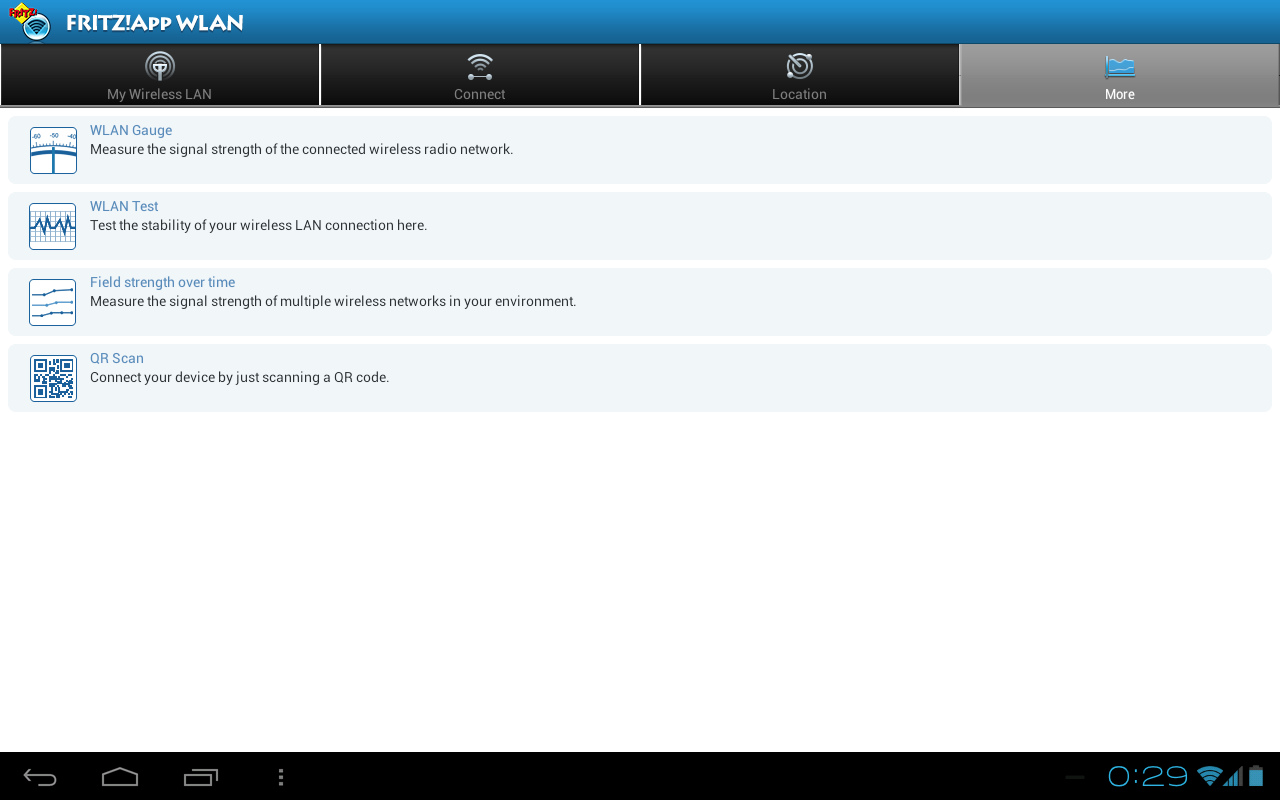Tap the battery icon in status bar
This screenshot has height=800, width=1280.
[x=1256, y=776]
